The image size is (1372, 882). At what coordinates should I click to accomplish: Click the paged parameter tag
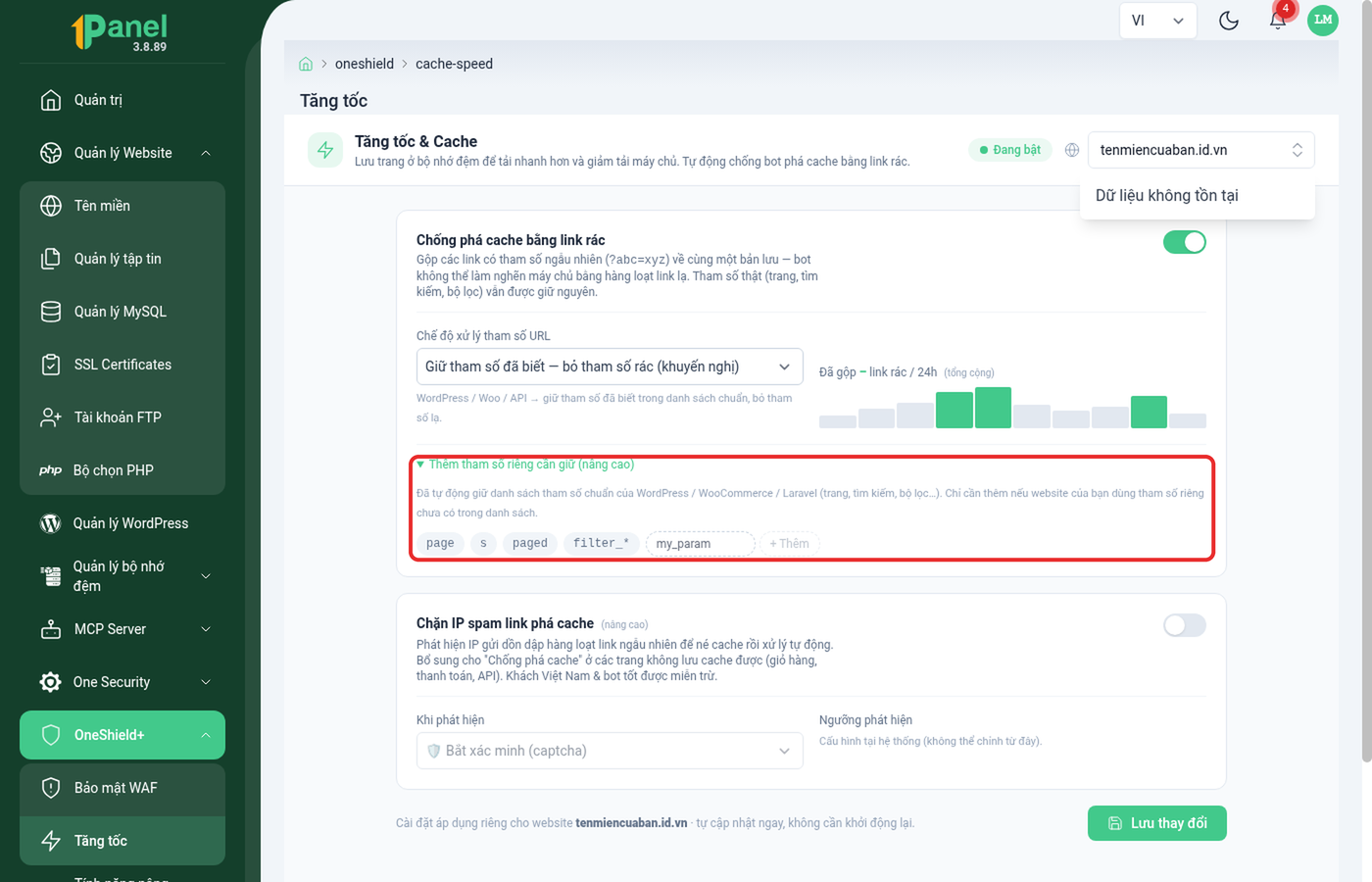point(530,543)
